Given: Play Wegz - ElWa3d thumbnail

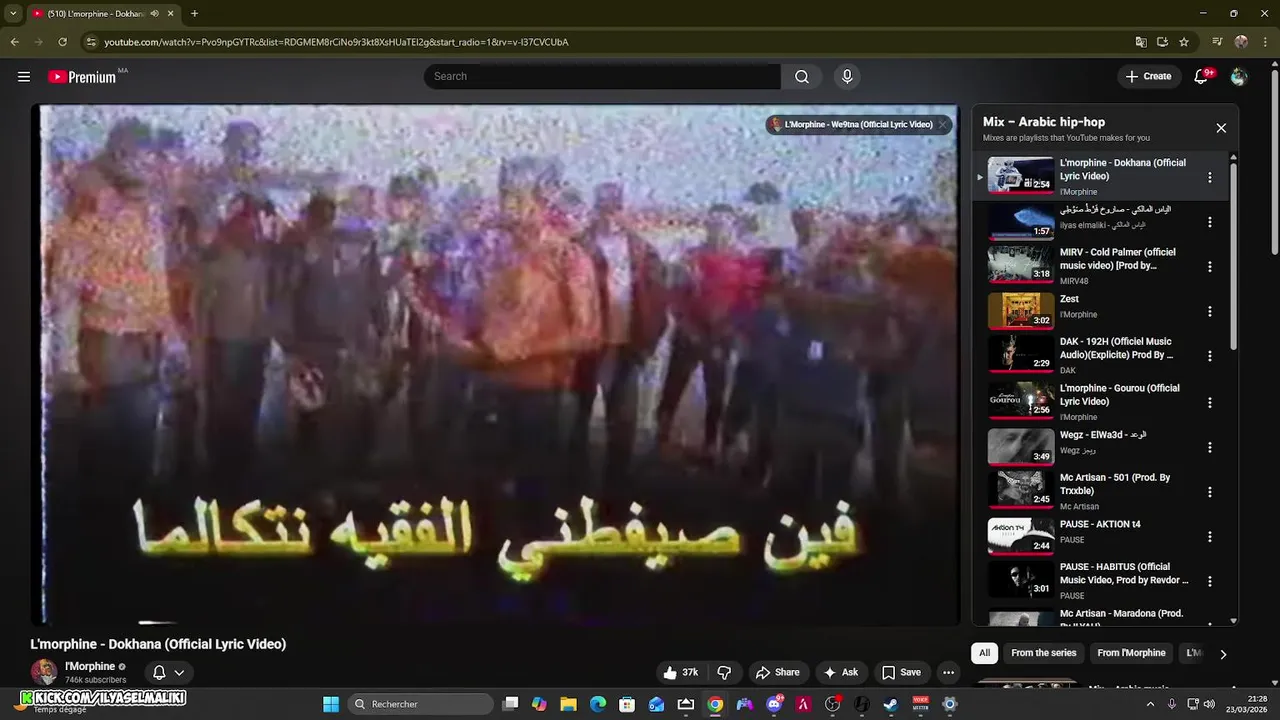Looking at the screenshot, I should point(1021,446).
